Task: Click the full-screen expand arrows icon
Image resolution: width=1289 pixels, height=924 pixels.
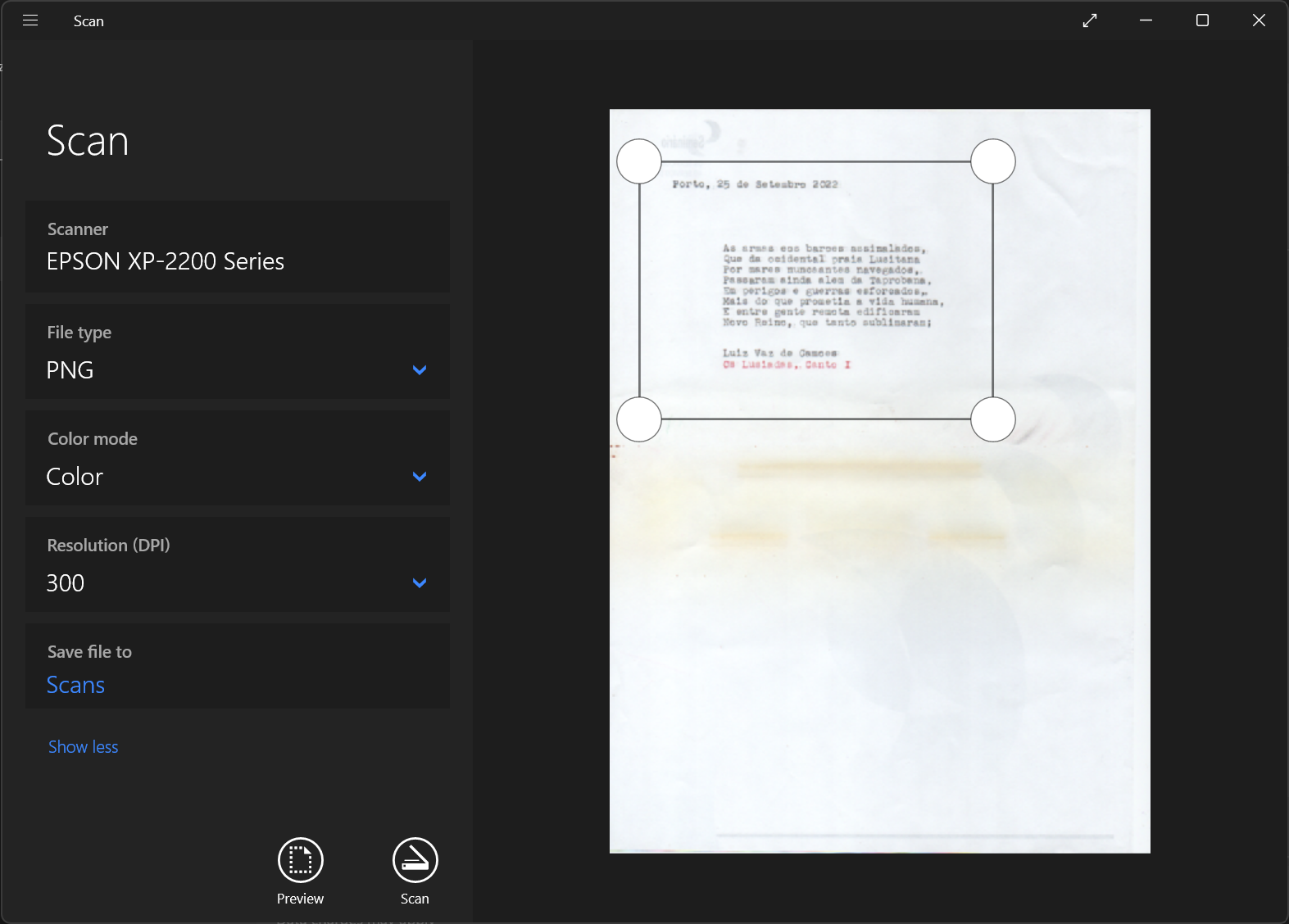Action: (x=1089, y=20)
